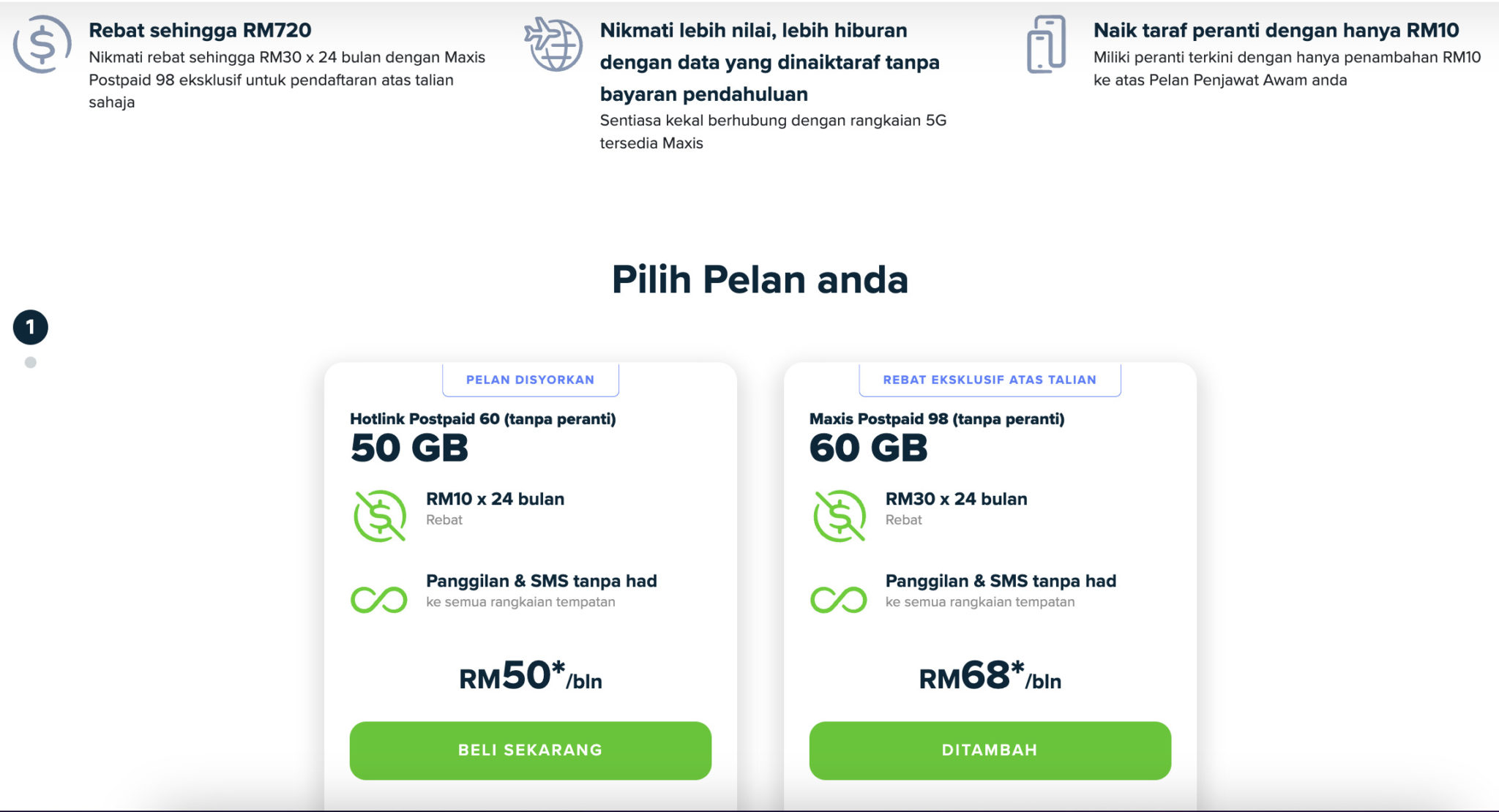The height and width of the screenshot is (812, 1499).
Task: Click the Maxis Postpaid 98 plan title
Action: click(937, 419)
